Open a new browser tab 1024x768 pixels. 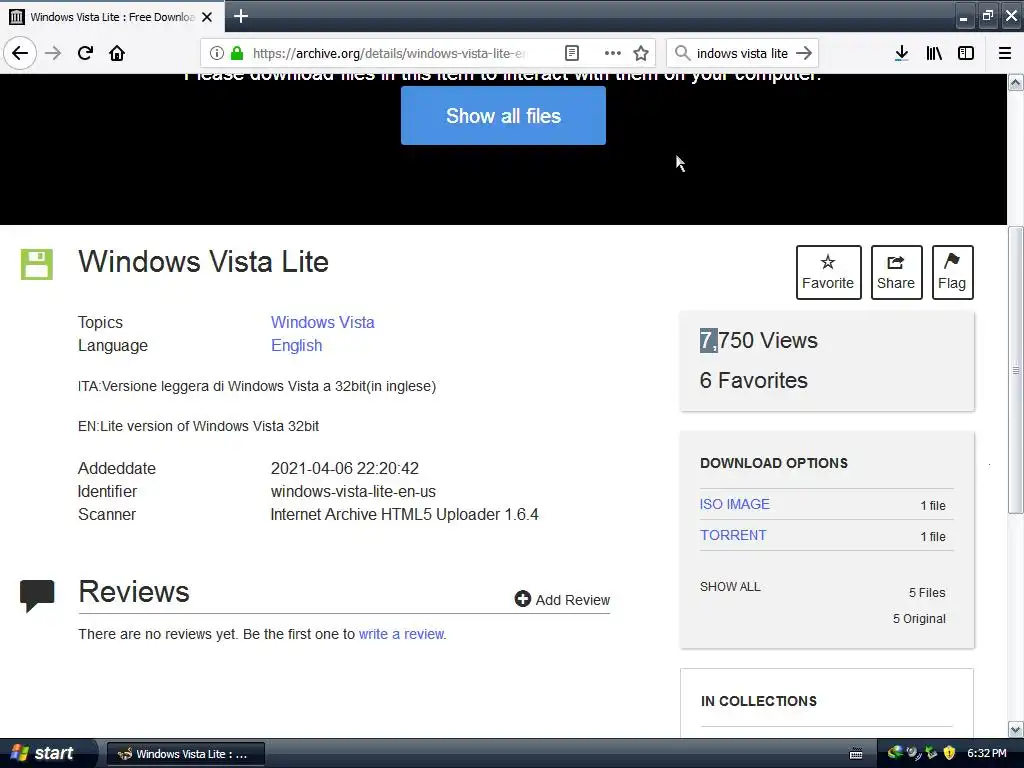(x=240, y=16)
